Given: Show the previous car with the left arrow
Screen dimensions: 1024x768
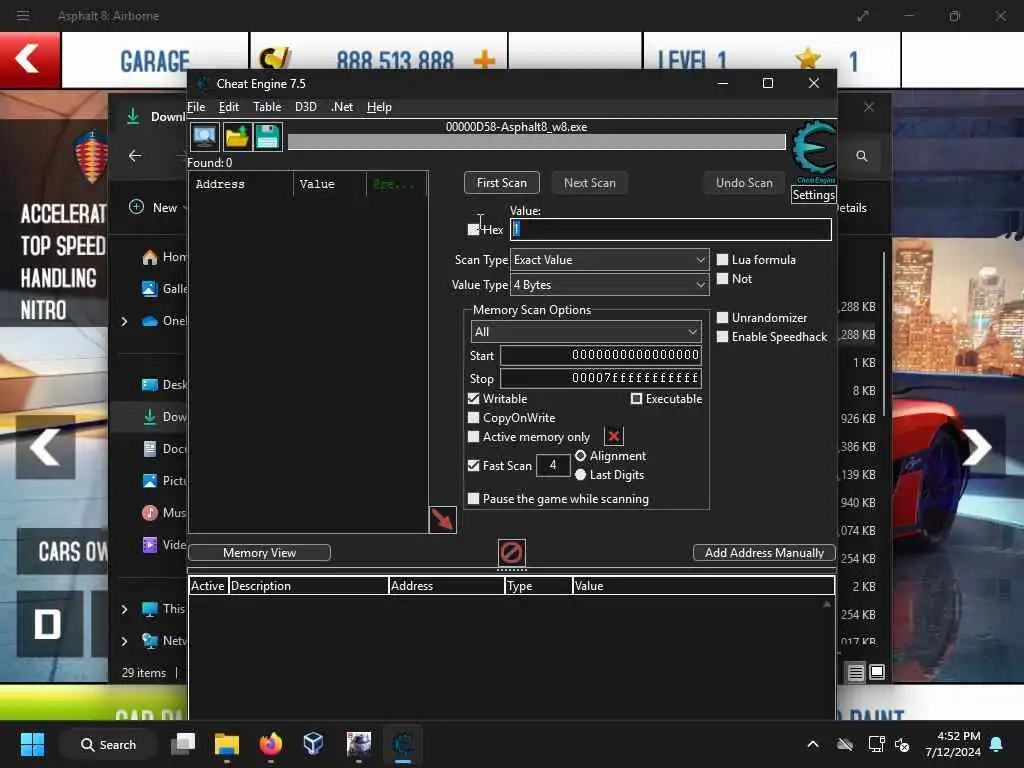Looking at the screenshot, I should [45, 447].
